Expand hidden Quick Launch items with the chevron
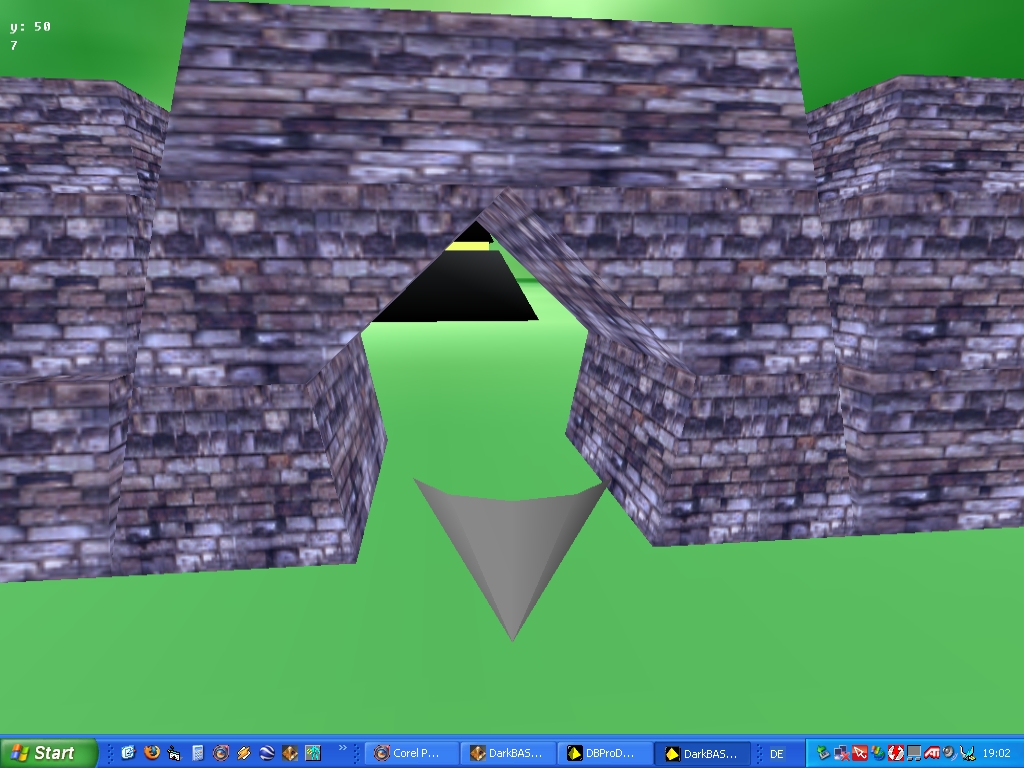The image size is (1024, 768). (x=343, y=748)
